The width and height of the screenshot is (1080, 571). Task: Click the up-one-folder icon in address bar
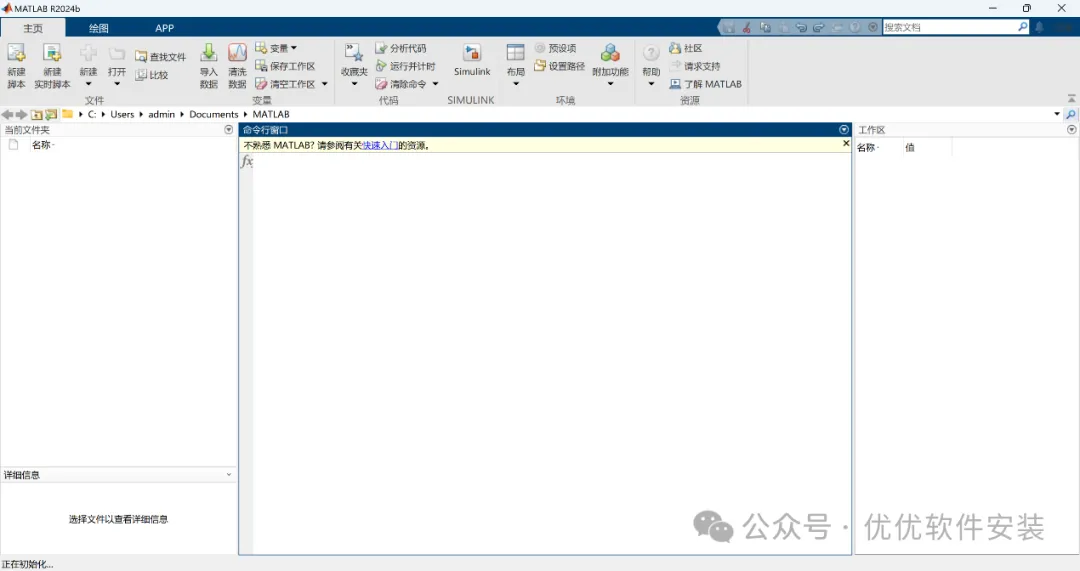(37, 114)
